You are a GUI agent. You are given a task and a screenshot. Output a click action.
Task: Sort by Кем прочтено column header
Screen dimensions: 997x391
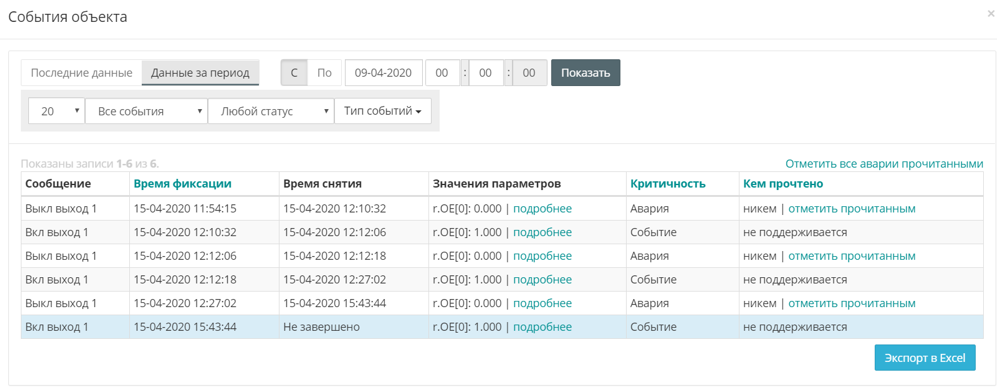coord(783,184)
